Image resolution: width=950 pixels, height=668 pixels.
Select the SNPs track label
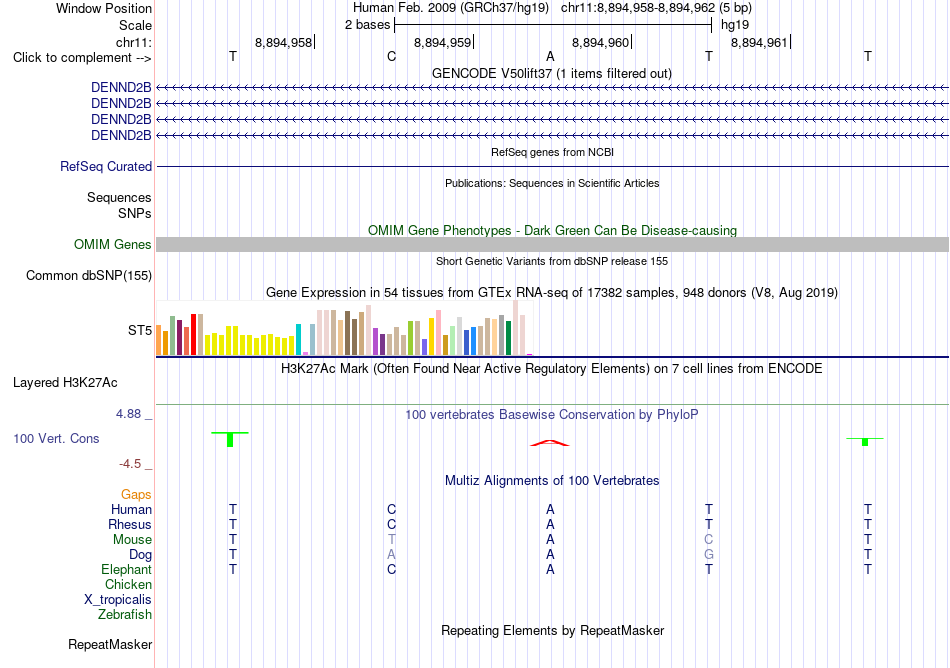click(135, 213)
